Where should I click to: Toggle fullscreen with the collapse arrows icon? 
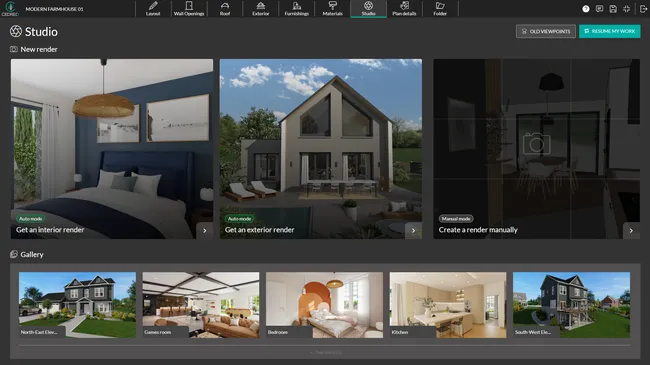[627, 9]
